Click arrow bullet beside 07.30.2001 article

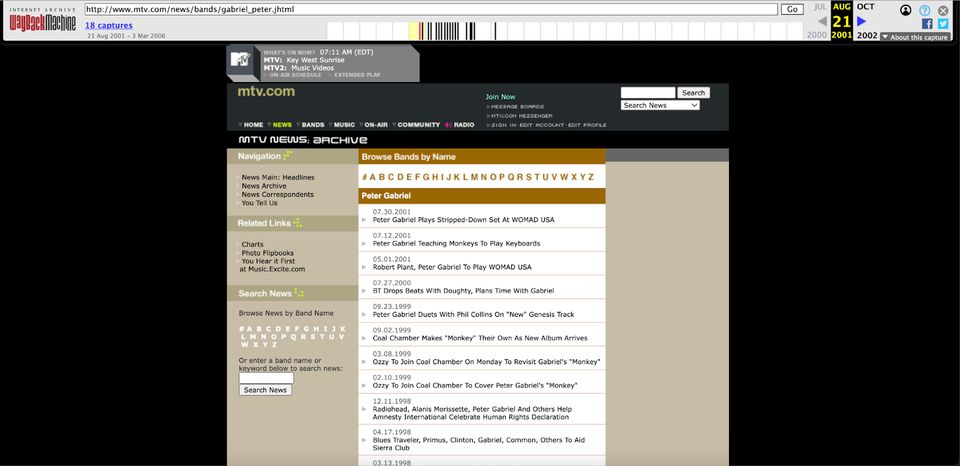click(x=364, y=220)
